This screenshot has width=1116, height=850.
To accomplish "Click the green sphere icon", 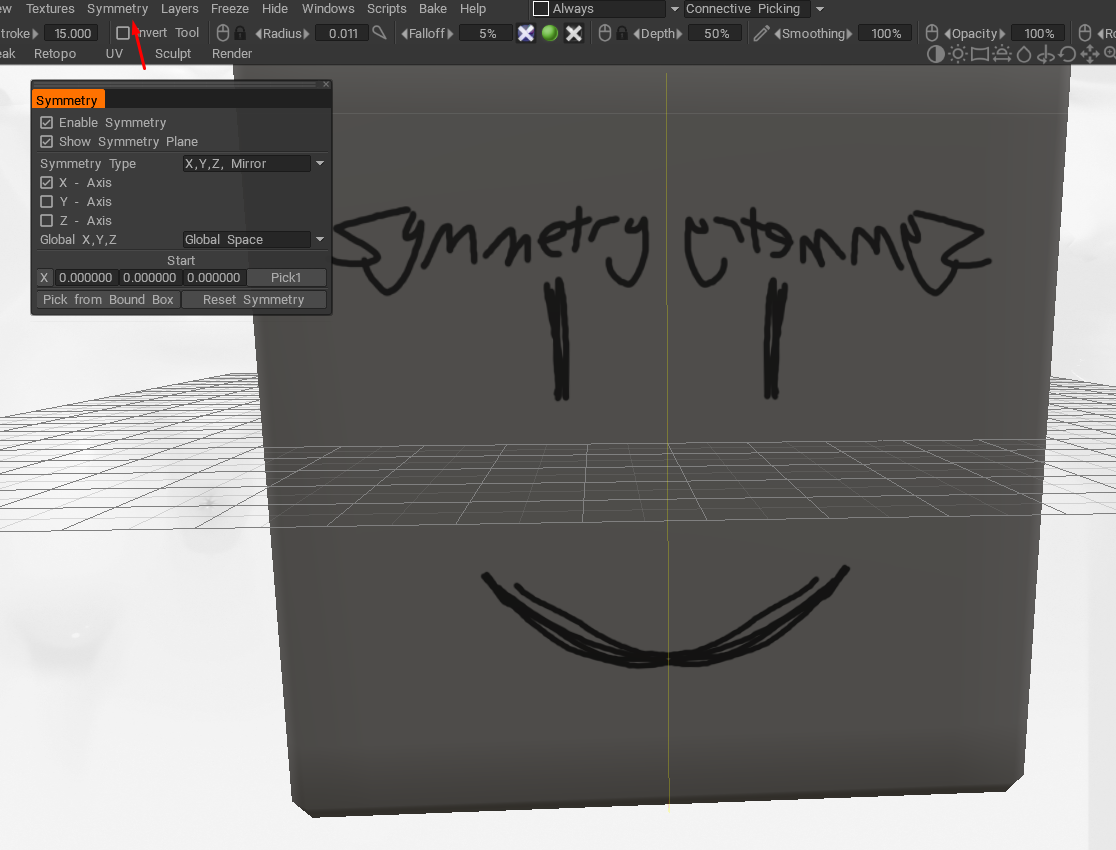I will tap(549, 33).
